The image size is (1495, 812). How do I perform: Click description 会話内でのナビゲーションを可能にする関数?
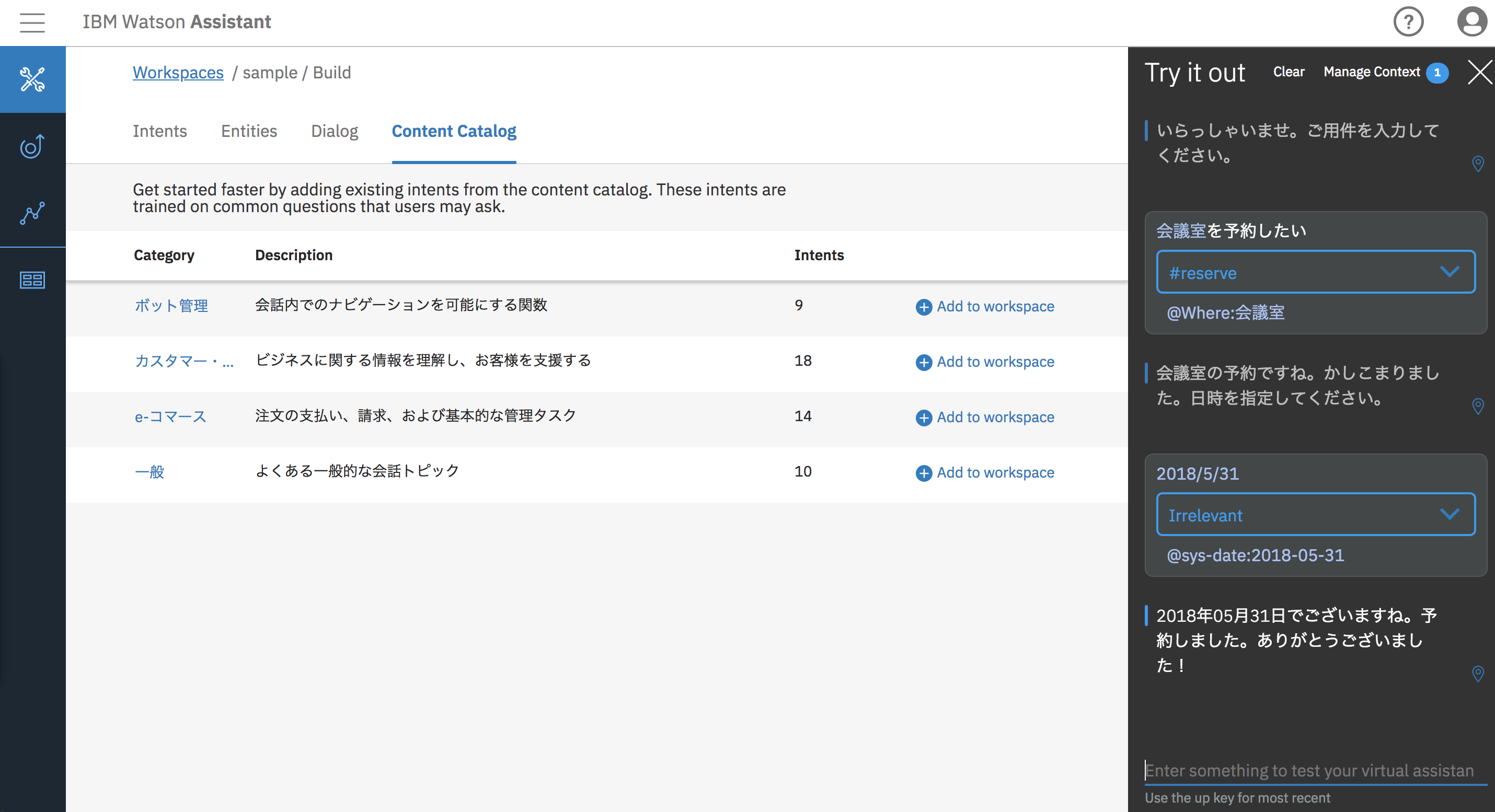pyautogui.click(x=401, y=305)
